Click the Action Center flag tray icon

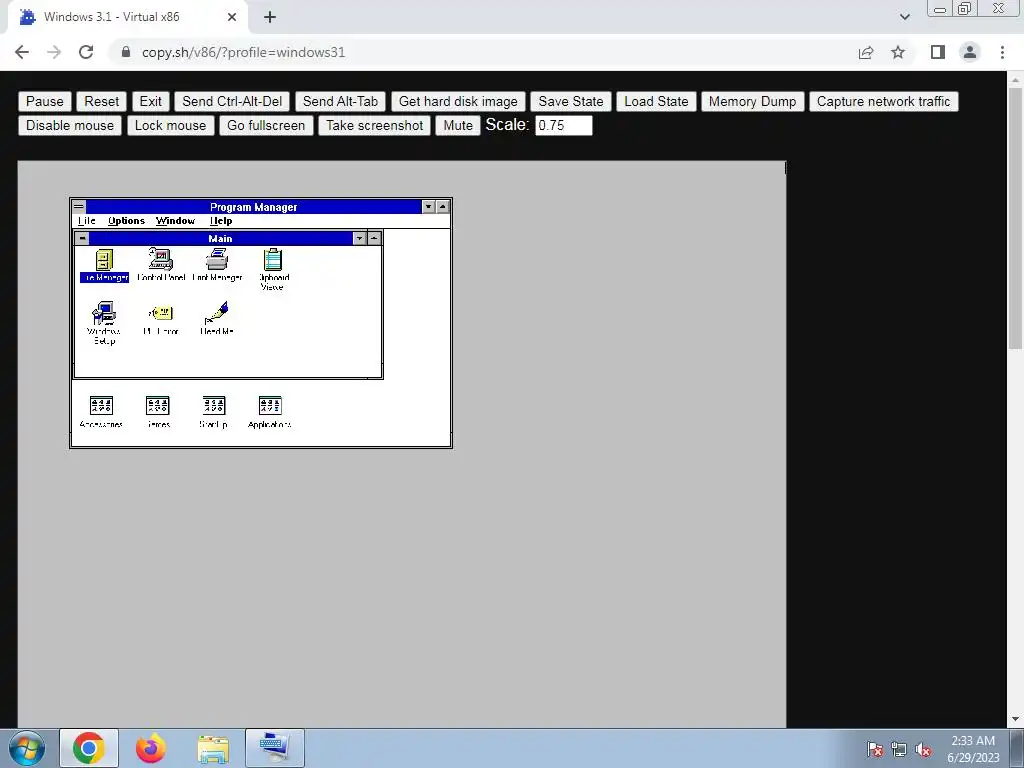click(x=874, y=749)
